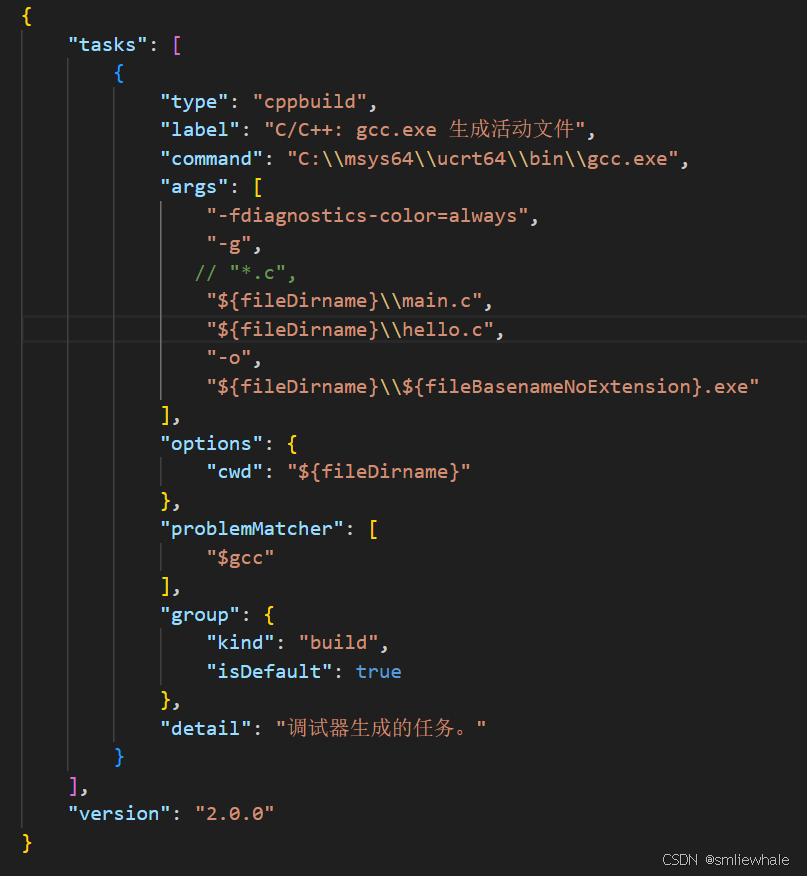Click the main.c argument string

tap(344, 301)
